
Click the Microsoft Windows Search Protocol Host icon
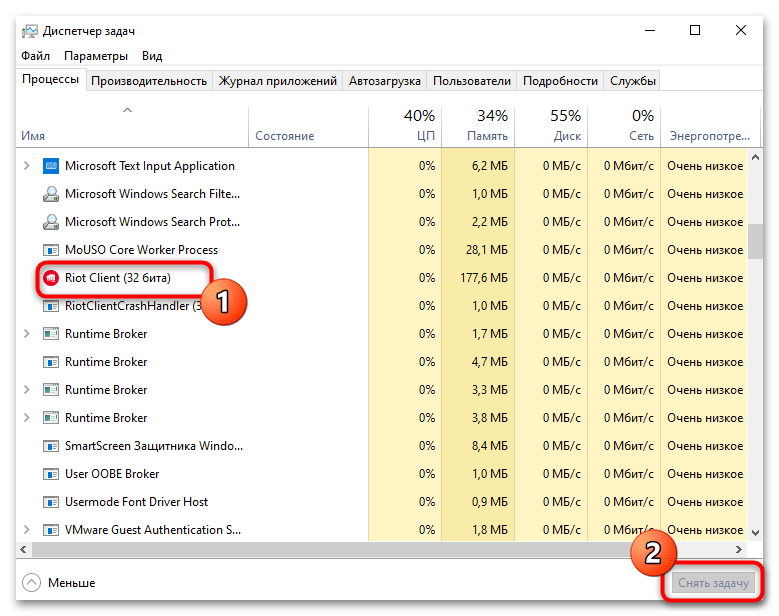(x=51, y=222)
